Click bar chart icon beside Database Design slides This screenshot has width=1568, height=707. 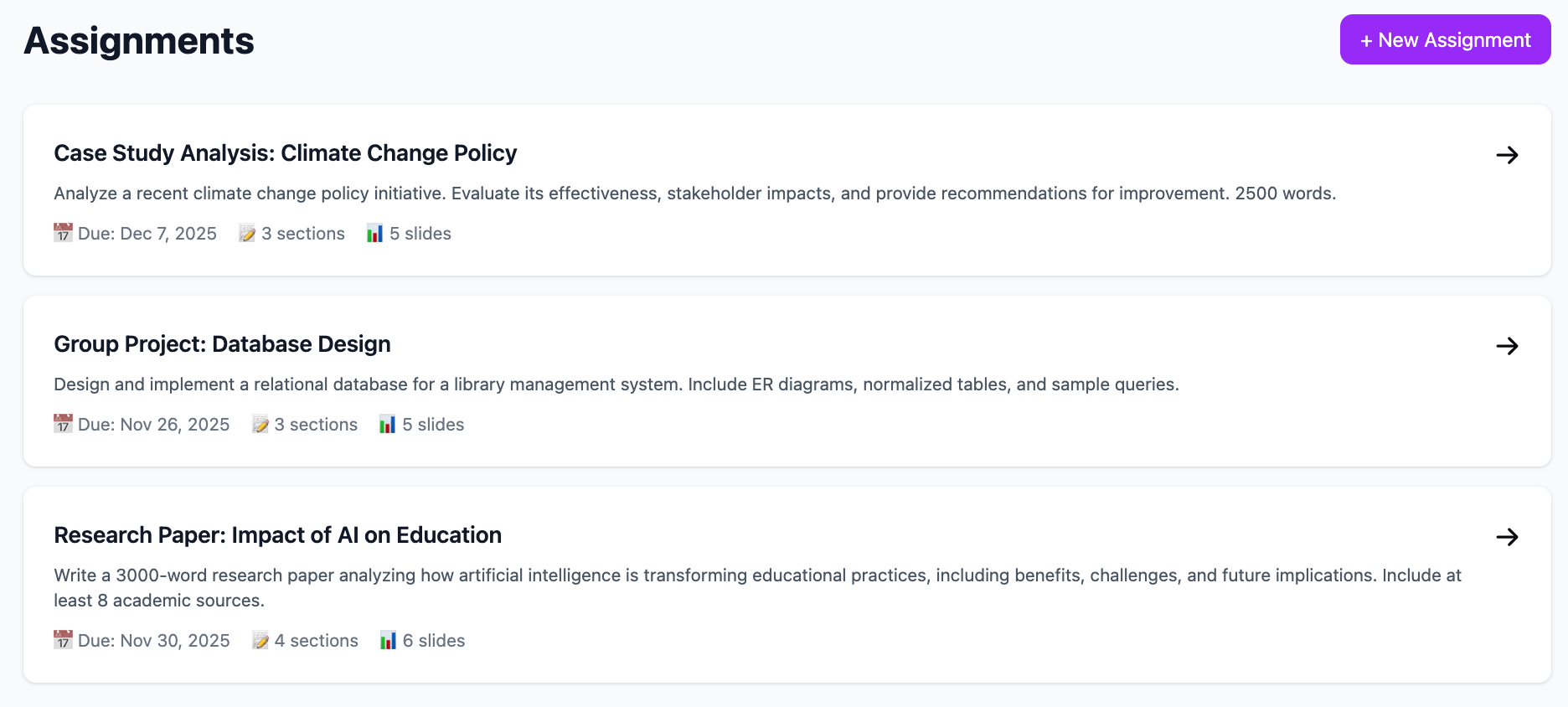pos(387,425)
